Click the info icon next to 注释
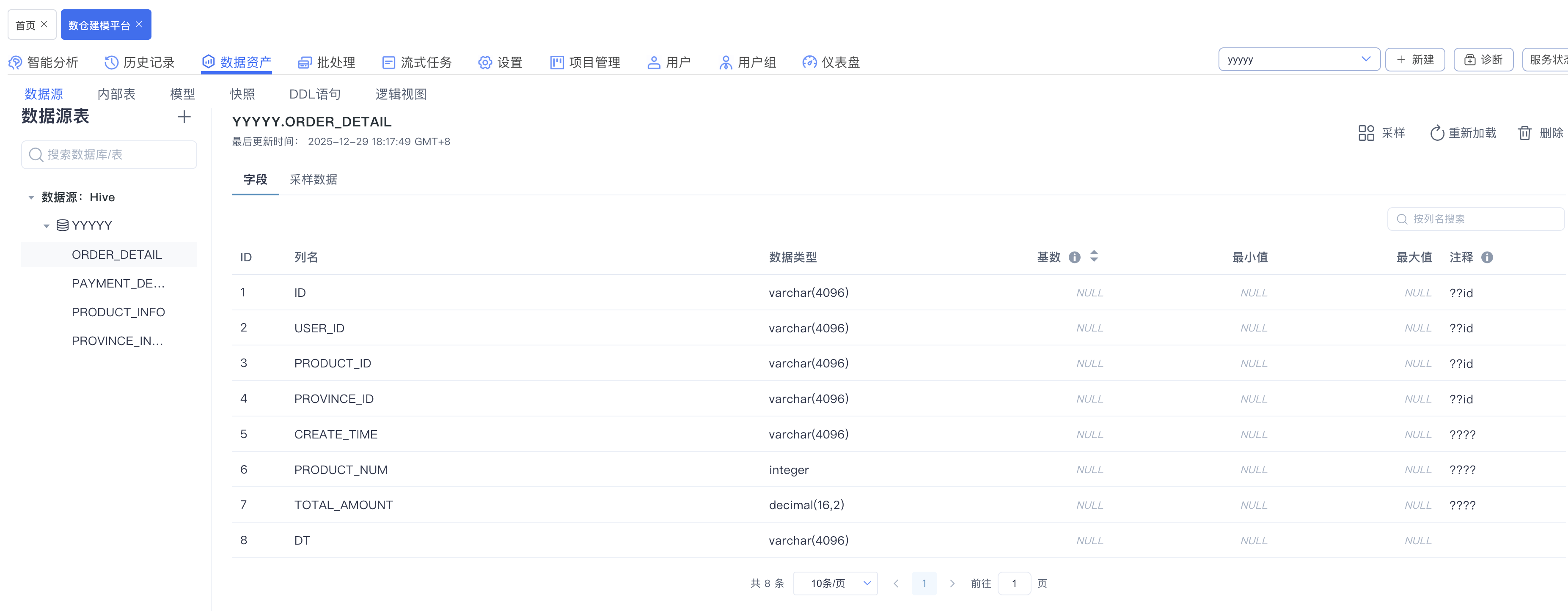Screen dimensions: 1568x611 pos(1487,258)
